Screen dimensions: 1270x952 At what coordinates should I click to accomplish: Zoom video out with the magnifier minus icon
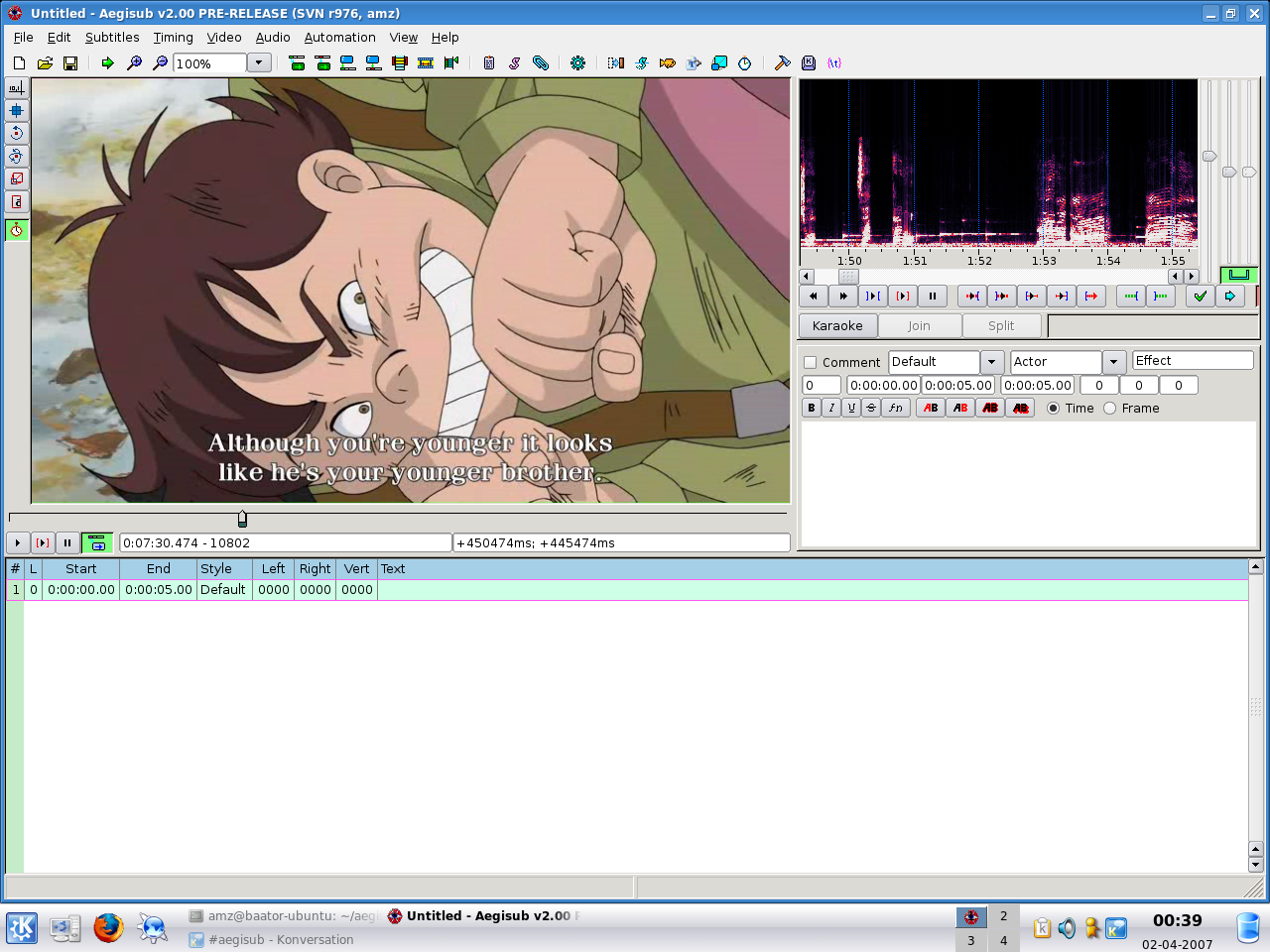pos(160,62)
